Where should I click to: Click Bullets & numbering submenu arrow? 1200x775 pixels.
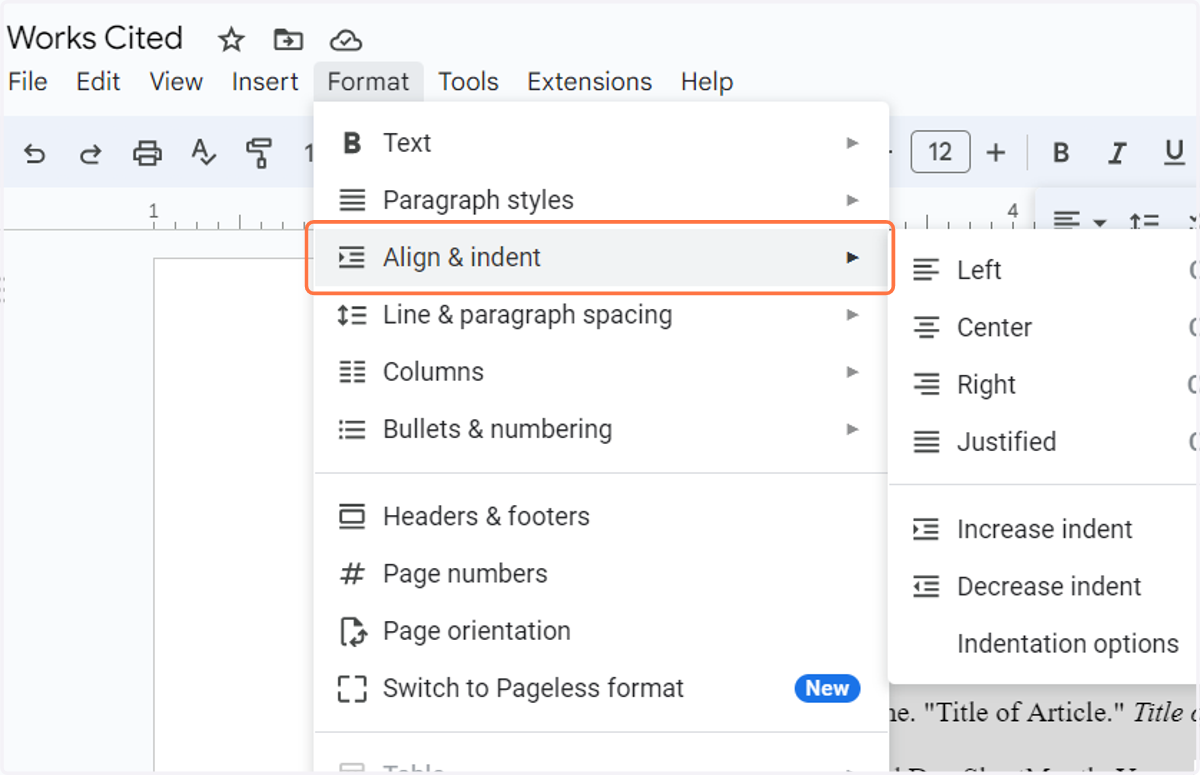pyautogui.click(x=852, y=429)
